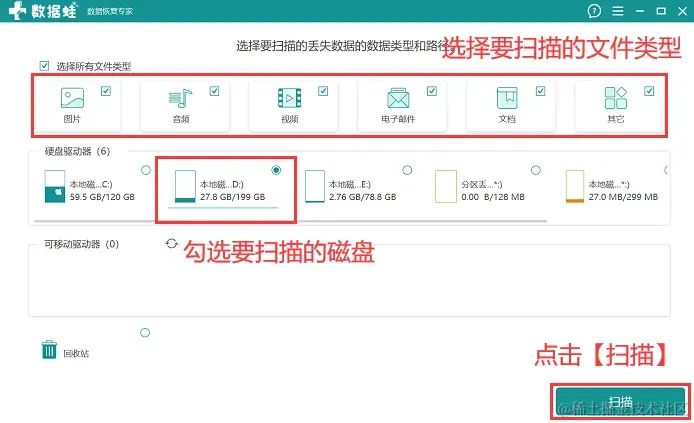Uncheck the 视频 checkbox

(323, 91)
